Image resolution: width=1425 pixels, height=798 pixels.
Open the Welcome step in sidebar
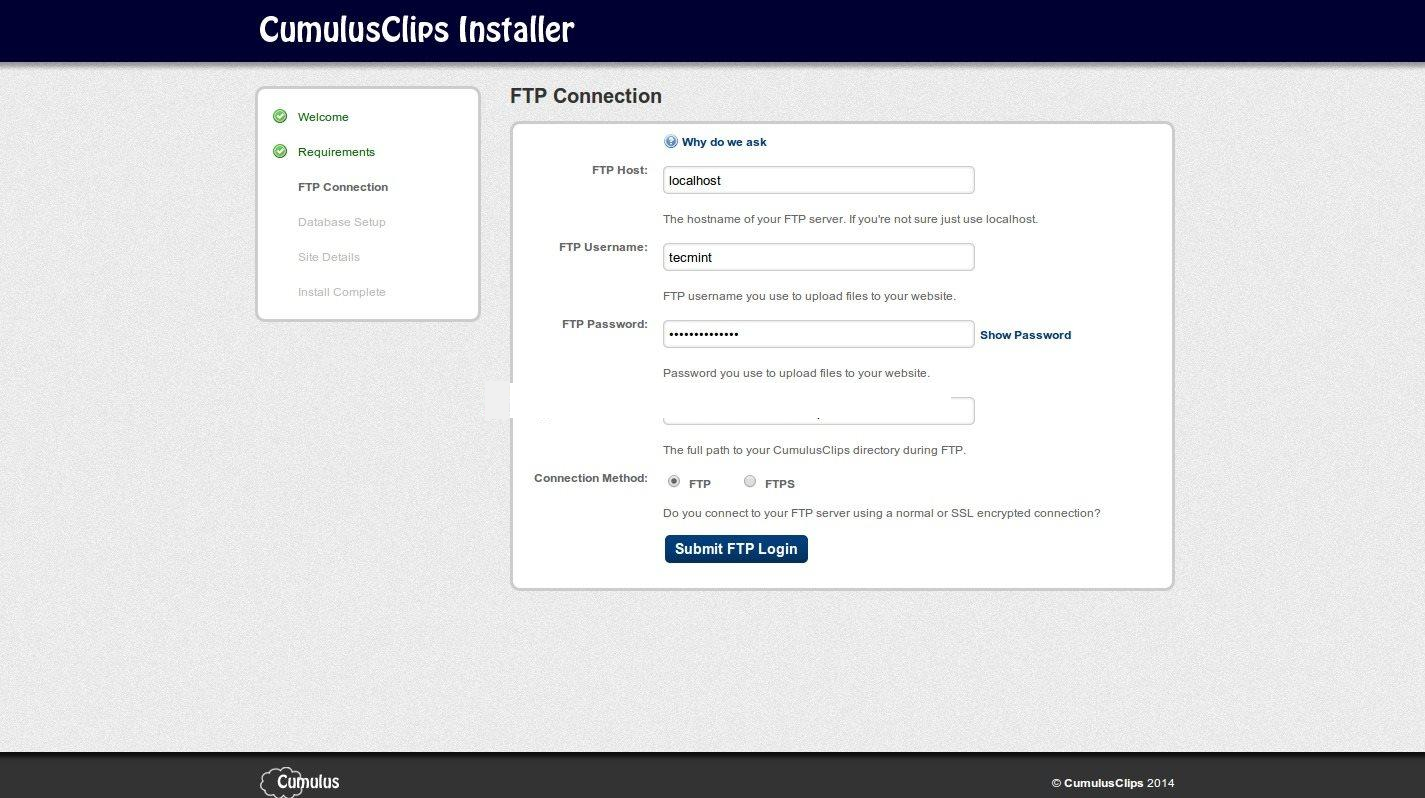point(323,117)
